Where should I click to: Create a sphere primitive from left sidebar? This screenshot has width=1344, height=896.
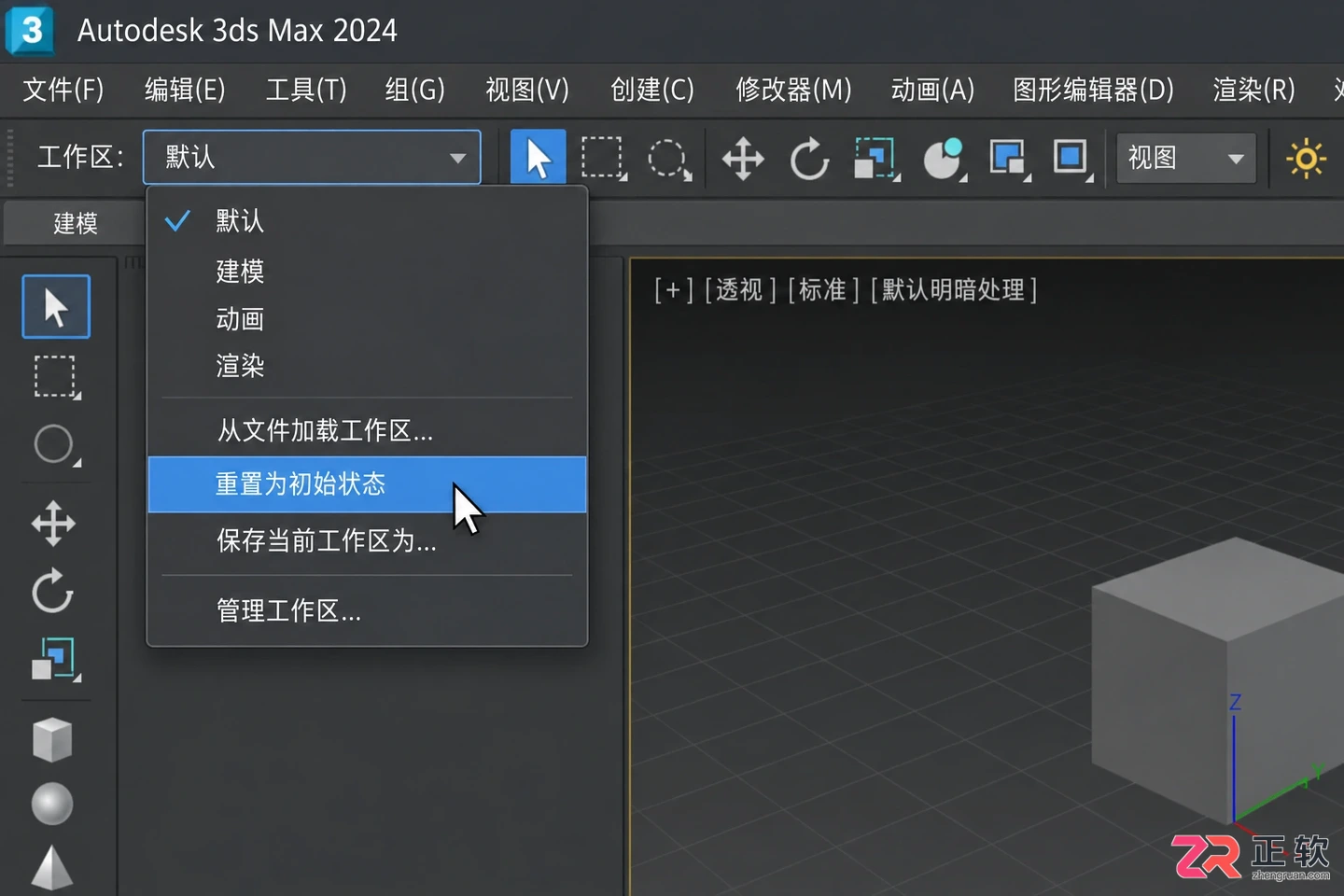pyautogui.click(x=52, y=805)
